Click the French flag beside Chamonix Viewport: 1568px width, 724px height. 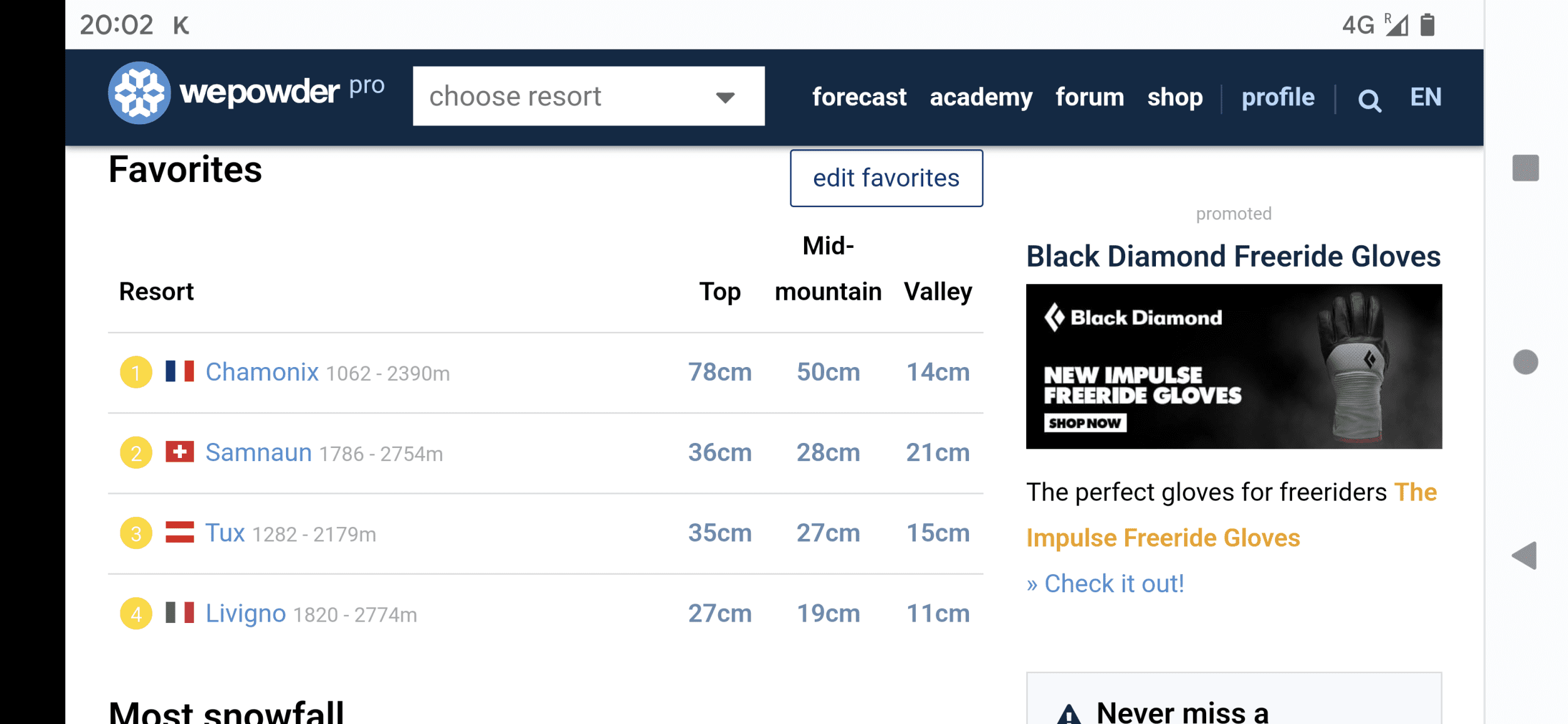coord(179,371)
